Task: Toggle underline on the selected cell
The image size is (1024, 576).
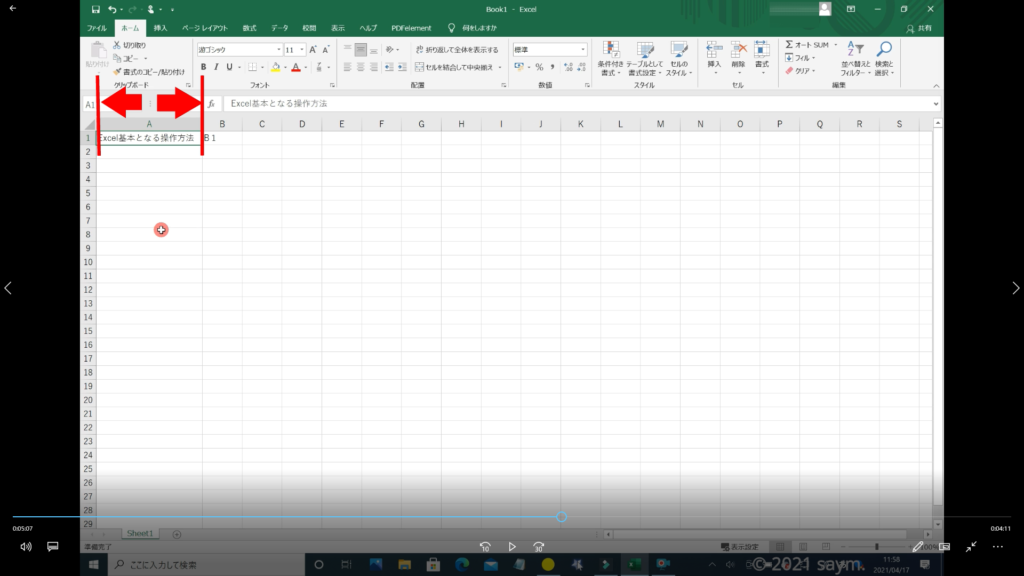Action: [228, 67]
